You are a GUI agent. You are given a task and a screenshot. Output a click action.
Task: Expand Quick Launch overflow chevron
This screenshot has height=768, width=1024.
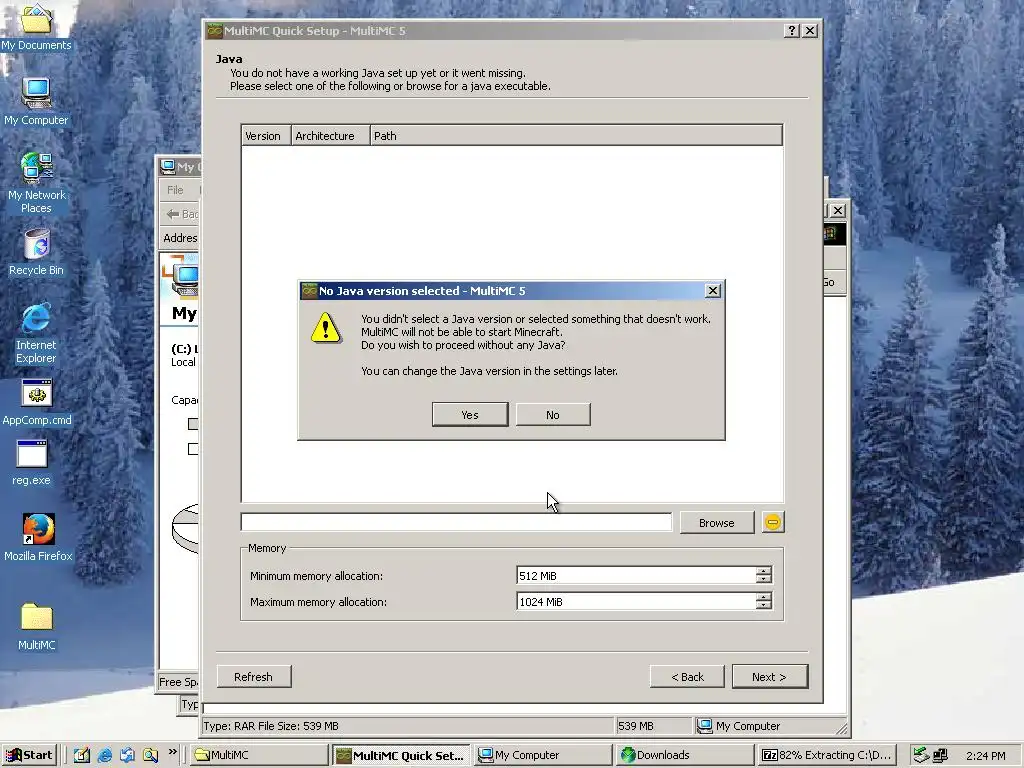point(172,752)
